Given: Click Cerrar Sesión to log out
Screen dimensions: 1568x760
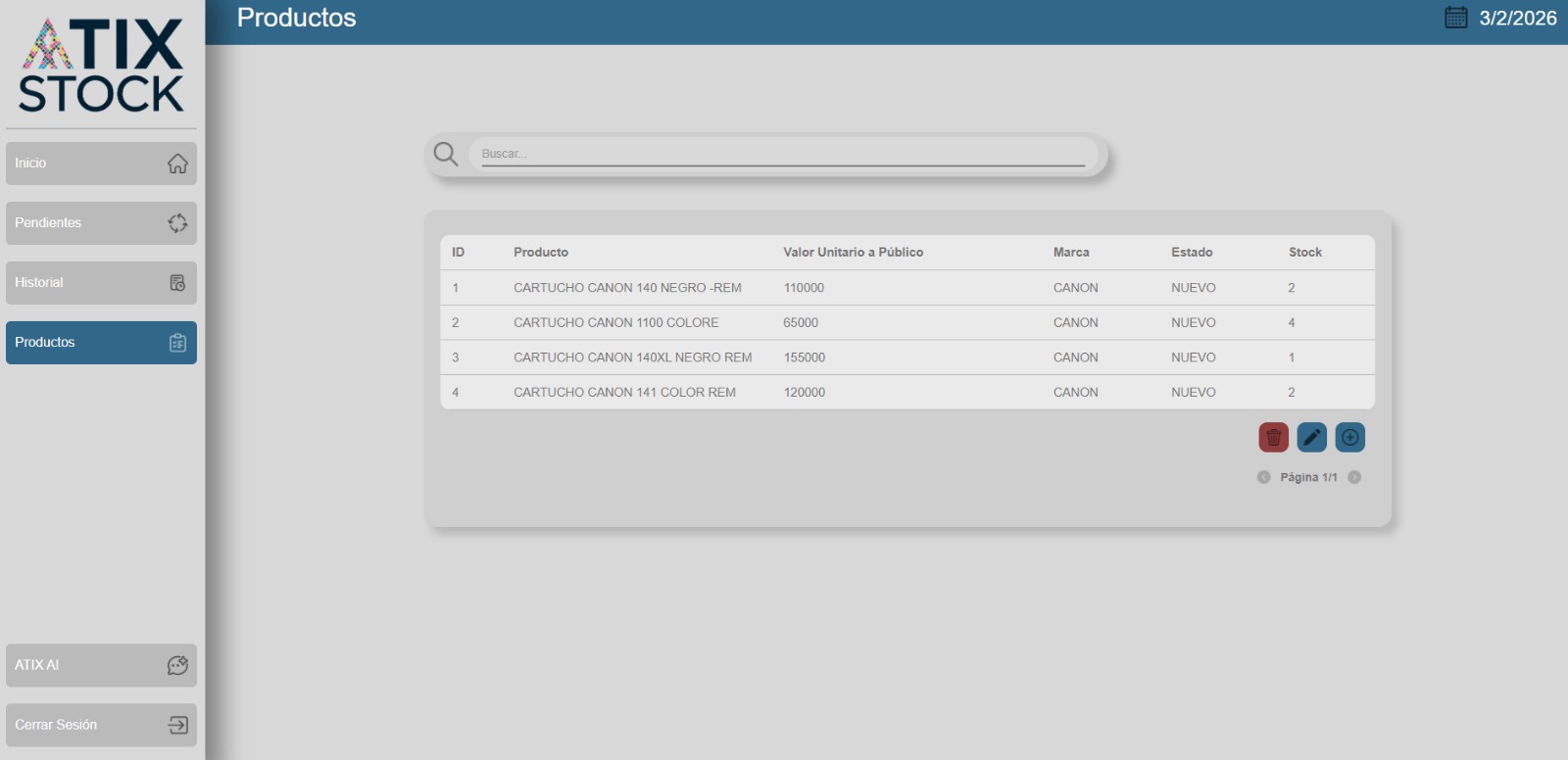Looking at the screenshot, I should coord(101,725).
